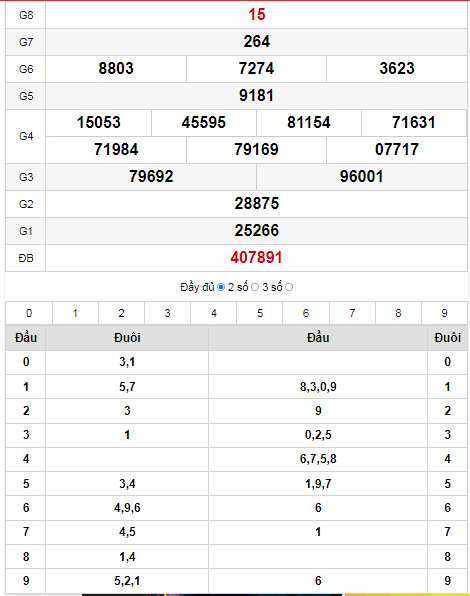This screenshot has width=470, height=596.
Task: Click G6 prize number 7274
Action: pos(256,69)
